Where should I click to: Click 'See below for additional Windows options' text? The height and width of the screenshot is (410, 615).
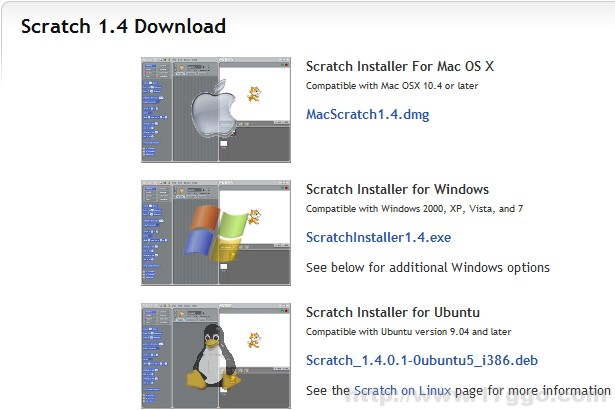coord(427,267)
